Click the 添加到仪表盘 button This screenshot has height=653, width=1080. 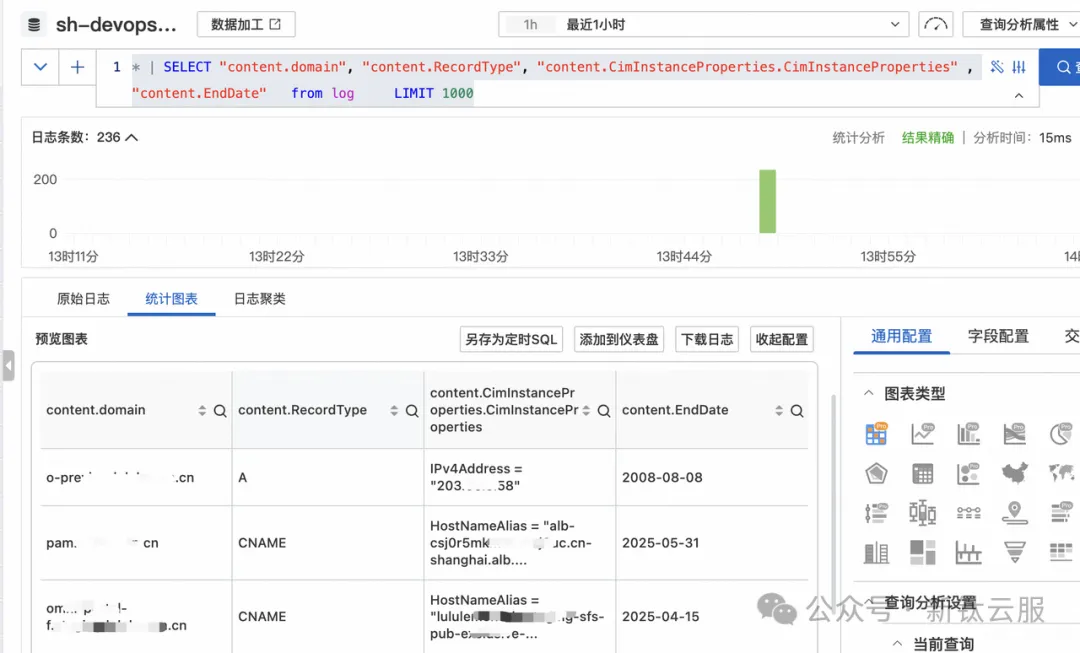619,339
